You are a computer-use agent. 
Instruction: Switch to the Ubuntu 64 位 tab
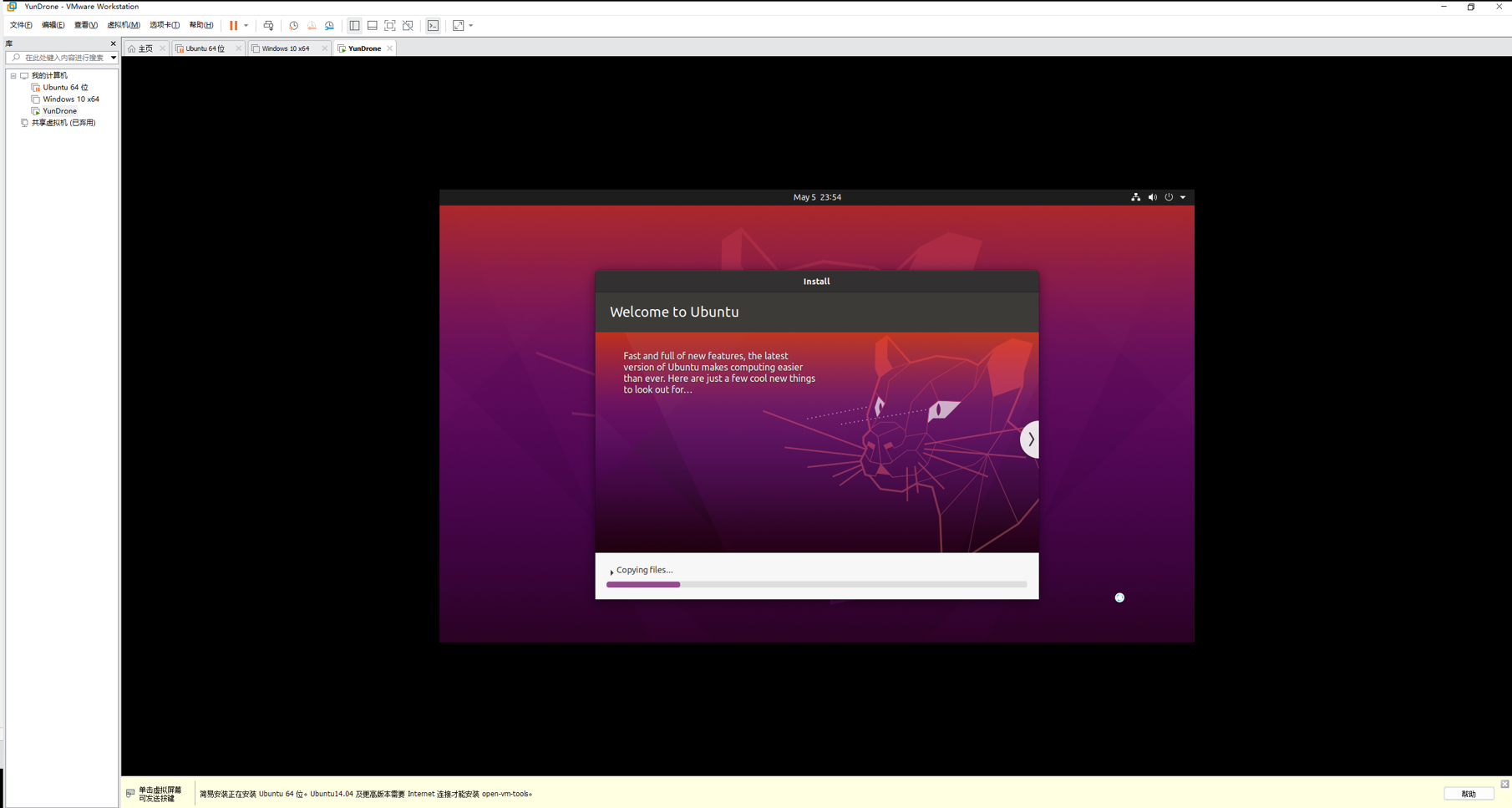click(205, 48)
